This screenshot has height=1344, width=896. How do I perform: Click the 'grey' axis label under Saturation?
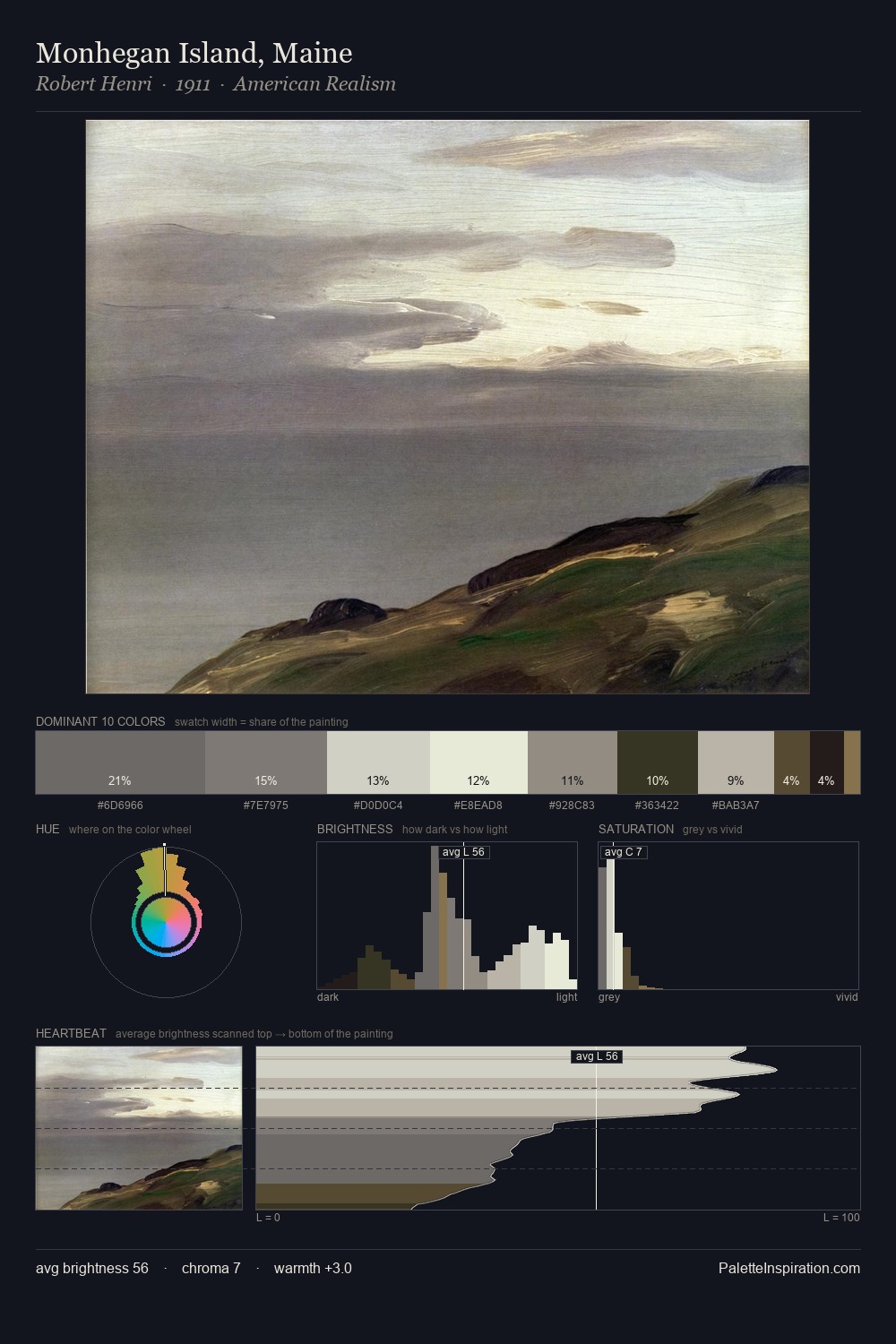pyautogui.click(x=609, y=996)
